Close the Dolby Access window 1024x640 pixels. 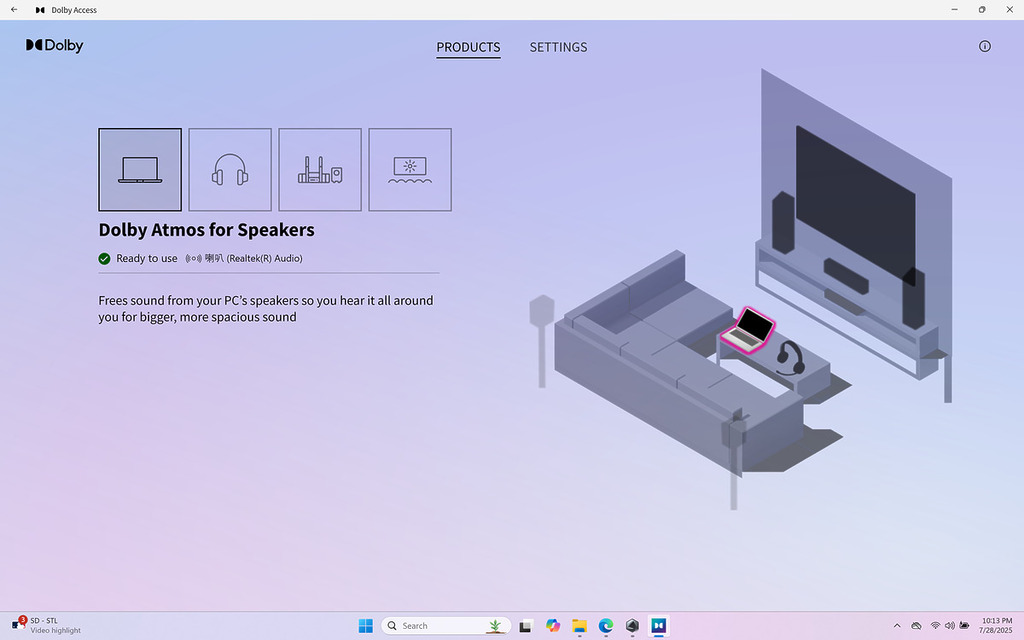coord(1010,10)
